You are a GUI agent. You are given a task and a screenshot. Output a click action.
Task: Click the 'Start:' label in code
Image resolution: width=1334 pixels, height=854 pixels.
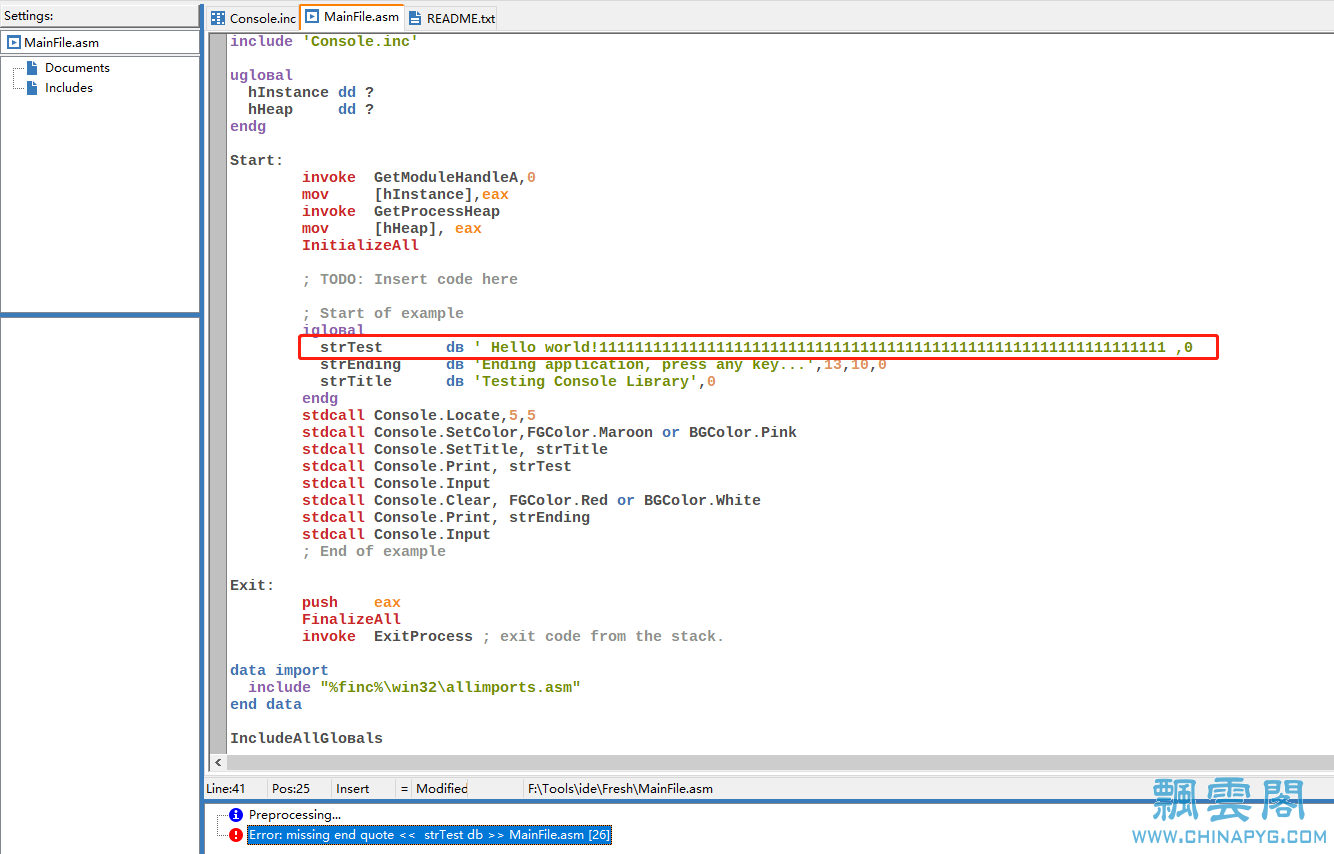pyautogui.click(x=257, y=160)
